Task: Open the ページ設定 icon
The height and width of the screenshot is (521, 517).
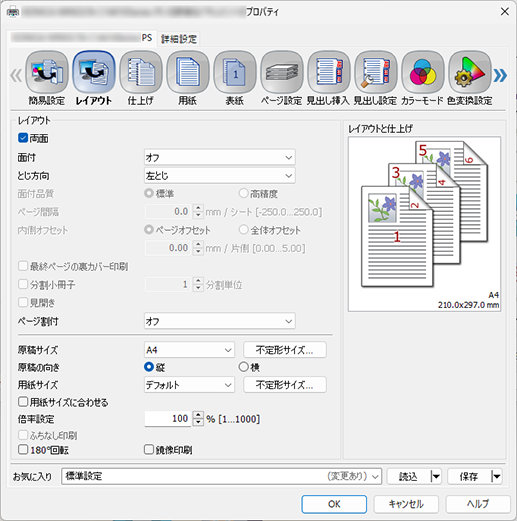Action: tap(282, 72)
